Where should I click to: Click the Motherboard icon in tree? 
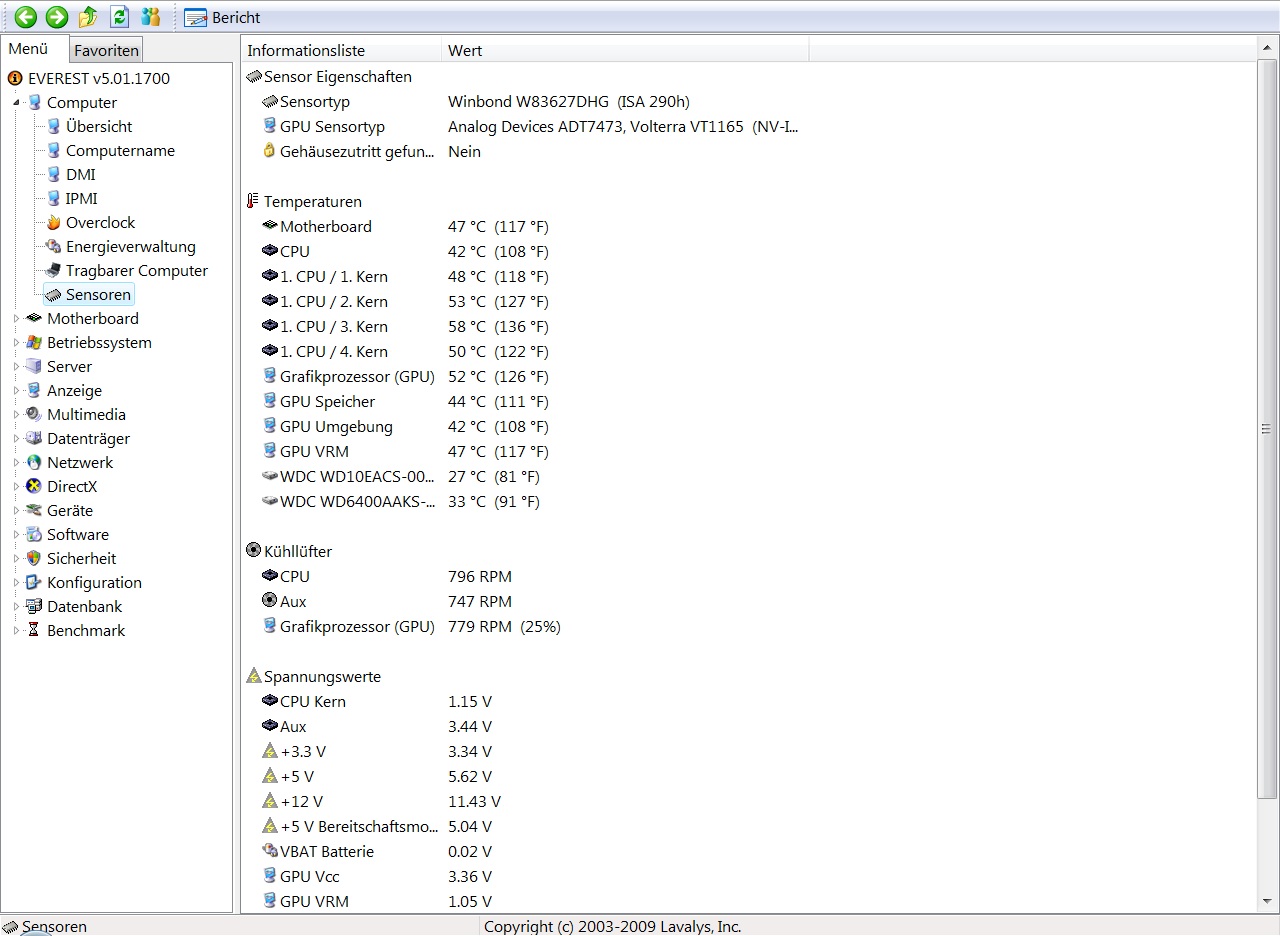[x=34, y=319]
